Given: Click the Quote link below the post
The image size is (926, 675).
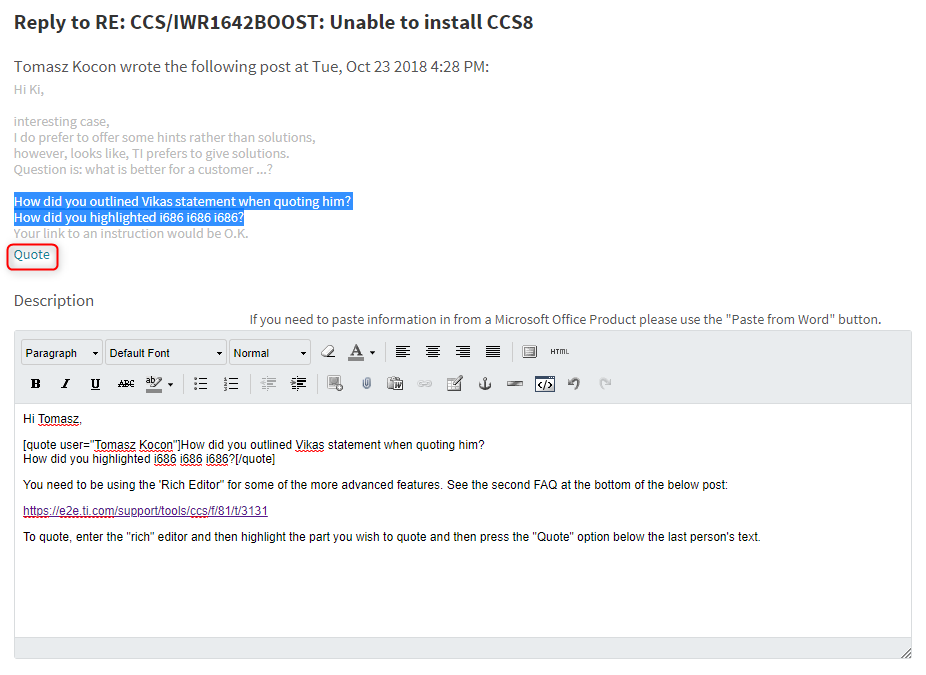Looking at the screenshot, I should 32,255.
